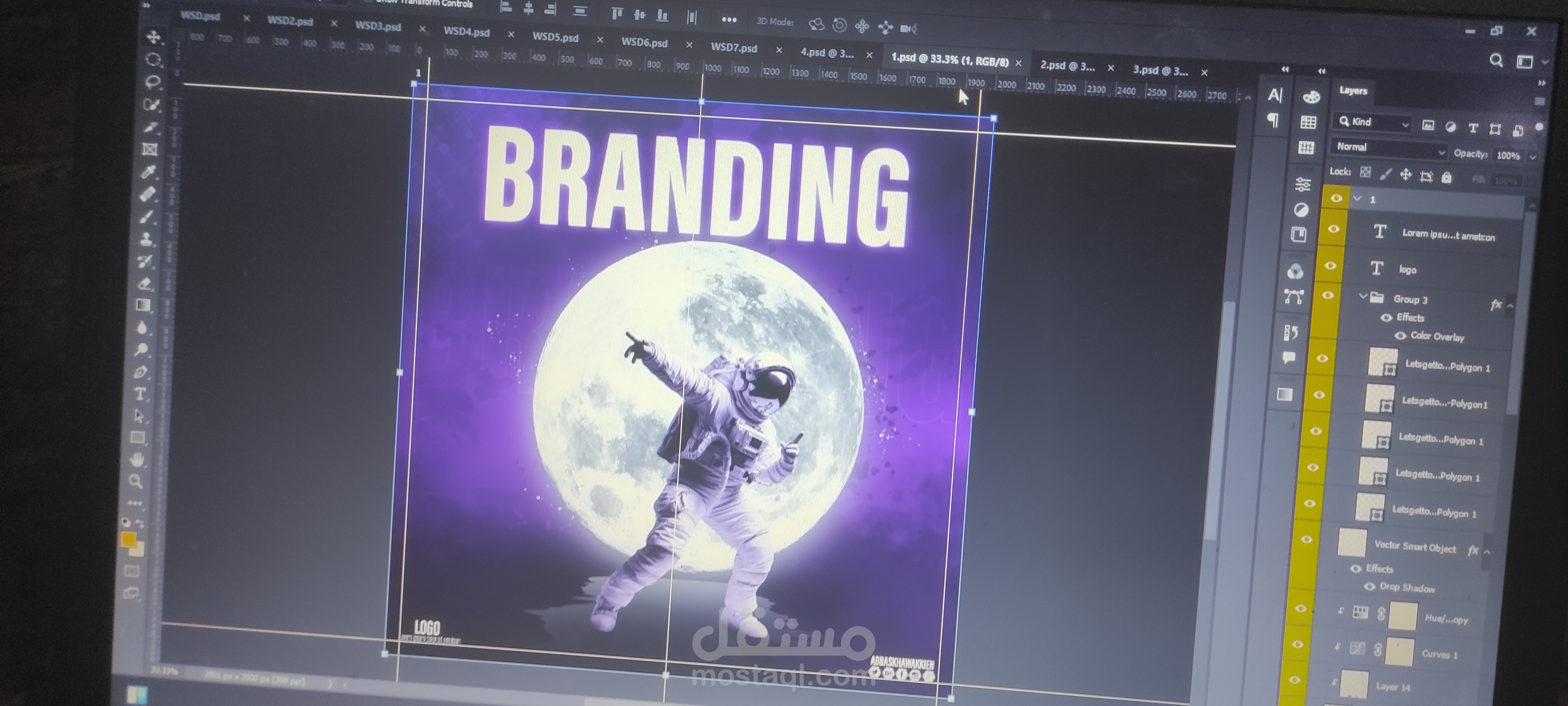Open the Layers panel hamburger menu
This screenshot has width=1568, height=706.
pos(1539,101)
